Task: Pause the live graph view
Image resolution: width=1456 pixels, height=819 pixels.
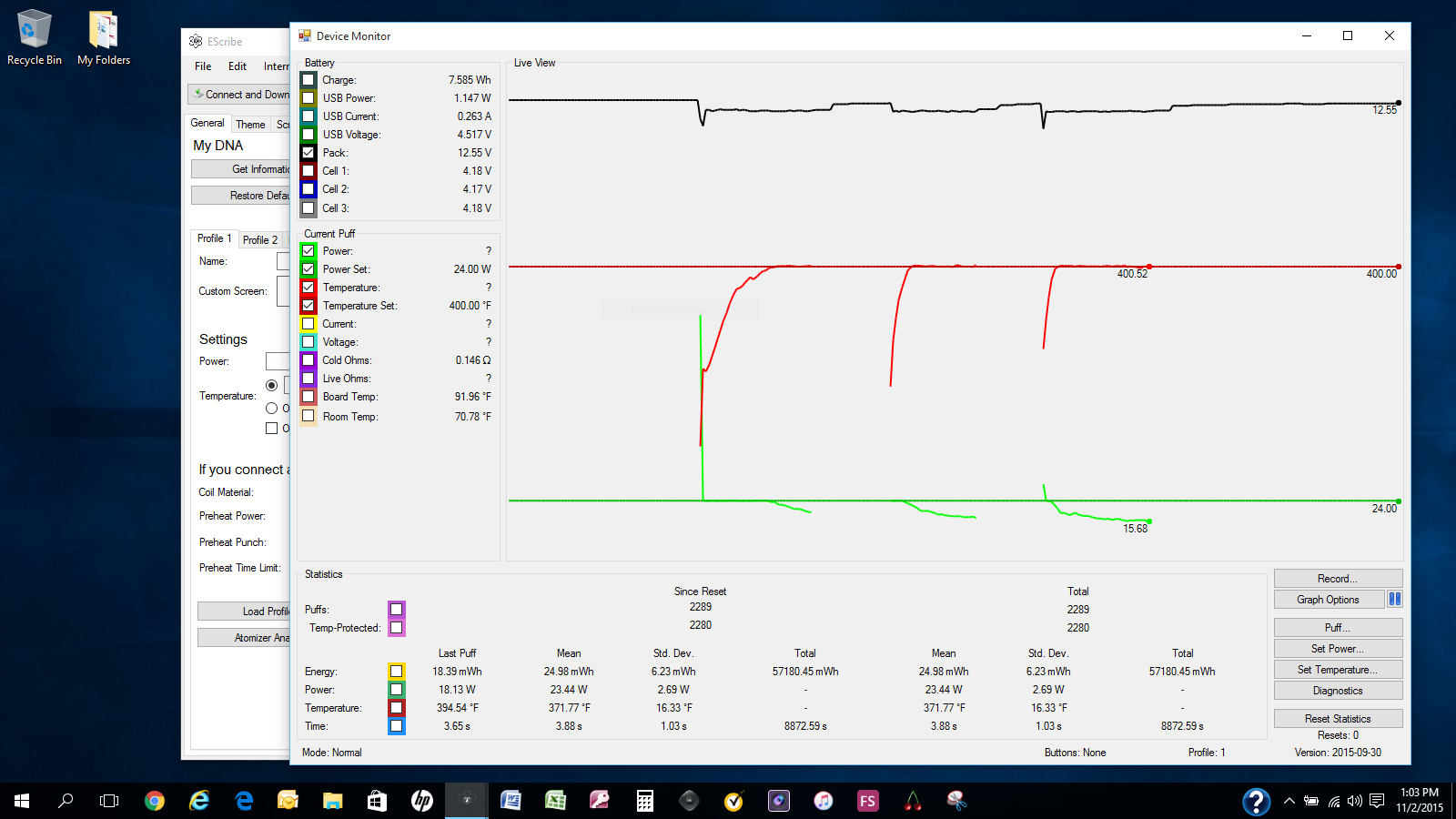Action: tap(1394, 599)
